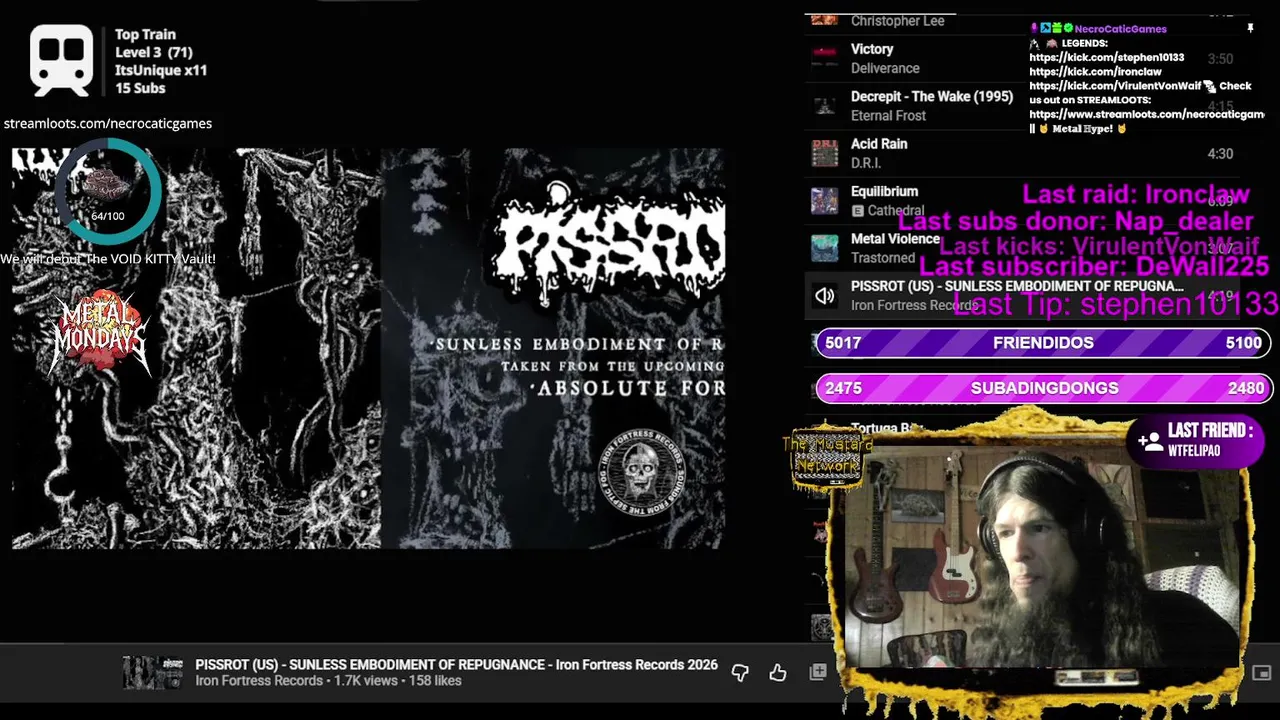Click the FRIENDIDOS goal progress bar

(x=1043, y=343)
